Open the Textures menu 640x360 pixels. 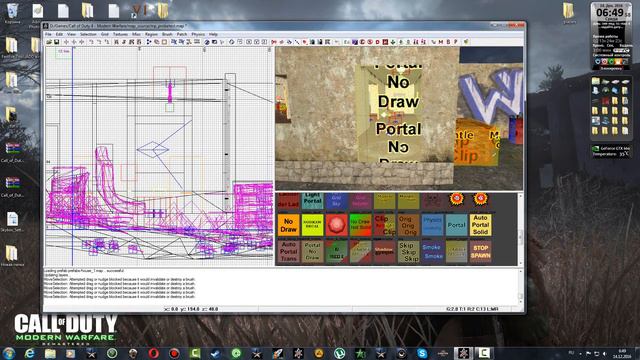[x=120, y=34]
